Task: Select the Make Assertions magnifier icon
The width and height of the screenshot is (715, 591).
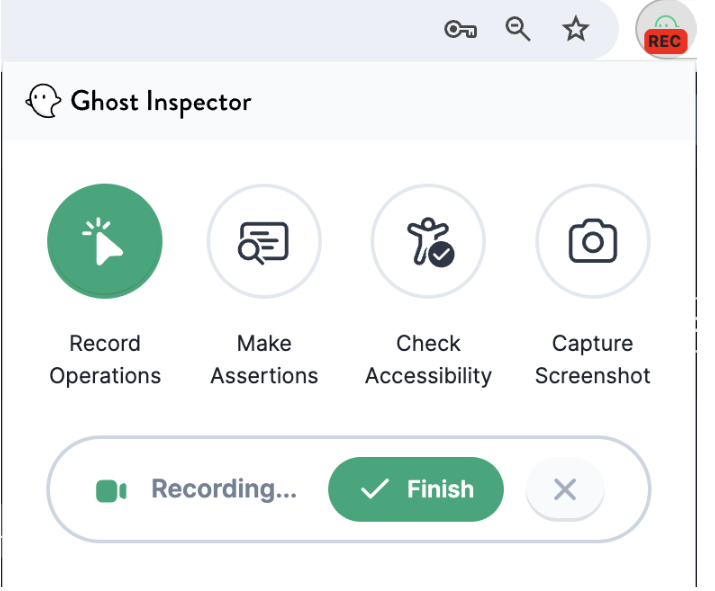Action: [x=264, y=241]
